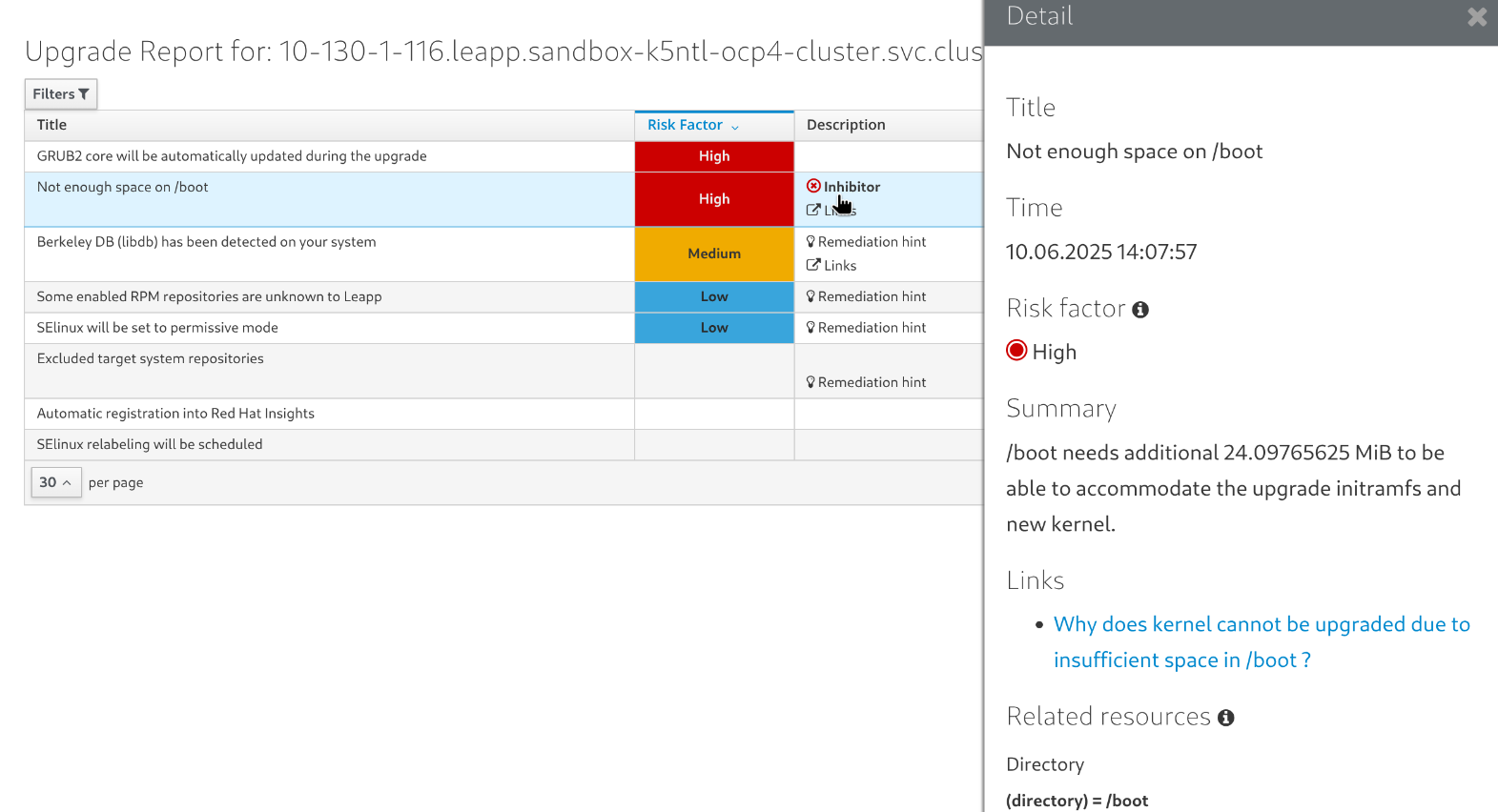1498x812 pixels.
Task: Close the Detail side panel
Action: [x=1476, y=17]
